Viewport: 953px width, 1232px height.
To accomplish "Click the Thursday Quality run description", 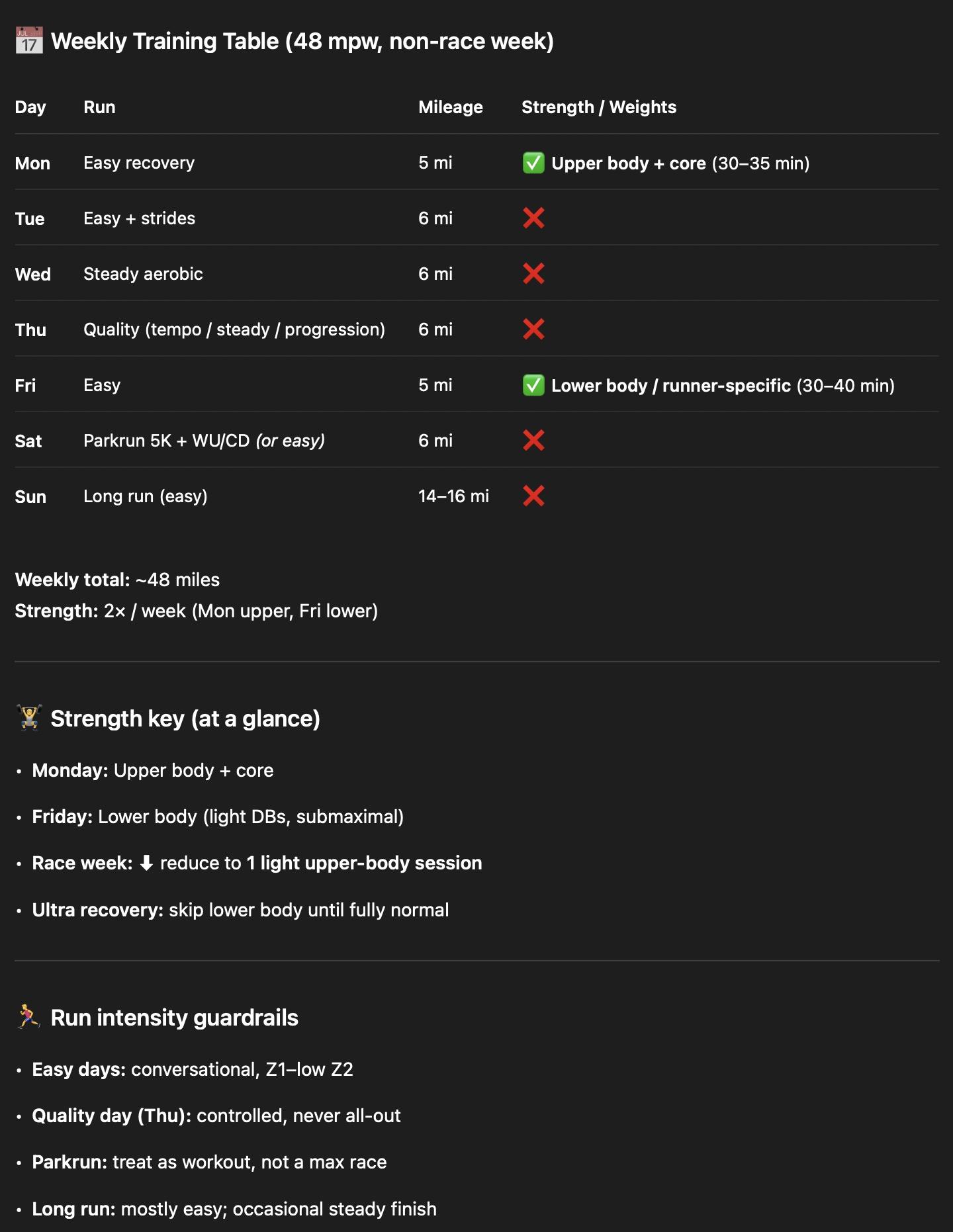I will (234, 330).
